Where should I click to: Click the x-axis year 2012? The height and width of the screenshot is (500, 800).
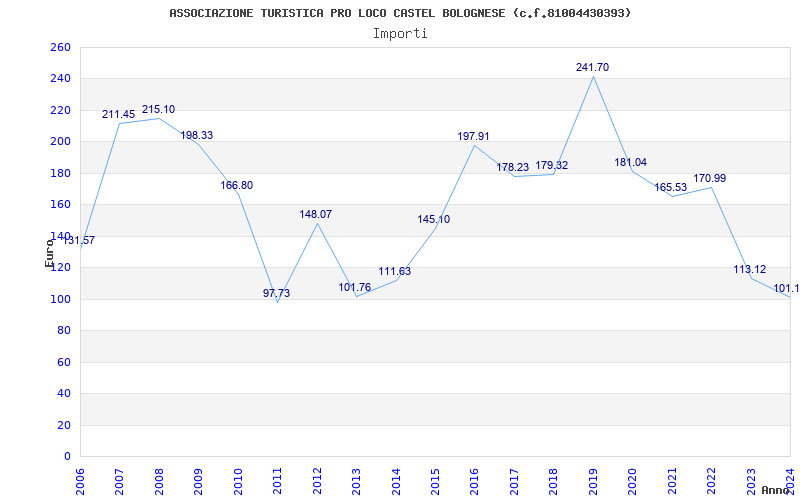(317, 482)
